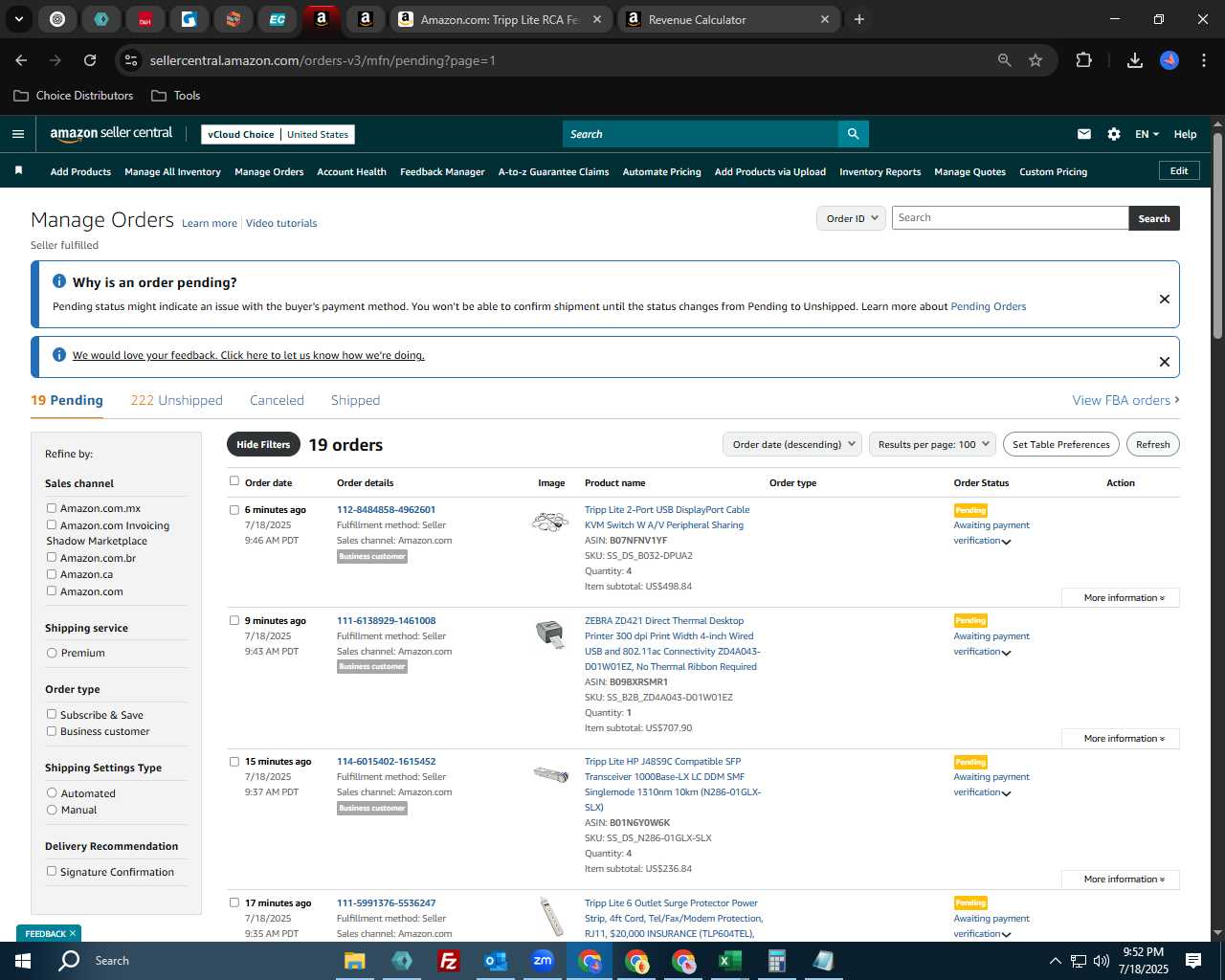Check the Amazon.com sales channel filter
The image size is (1225, 980).
pyautogui.click(x=52, y=590)
